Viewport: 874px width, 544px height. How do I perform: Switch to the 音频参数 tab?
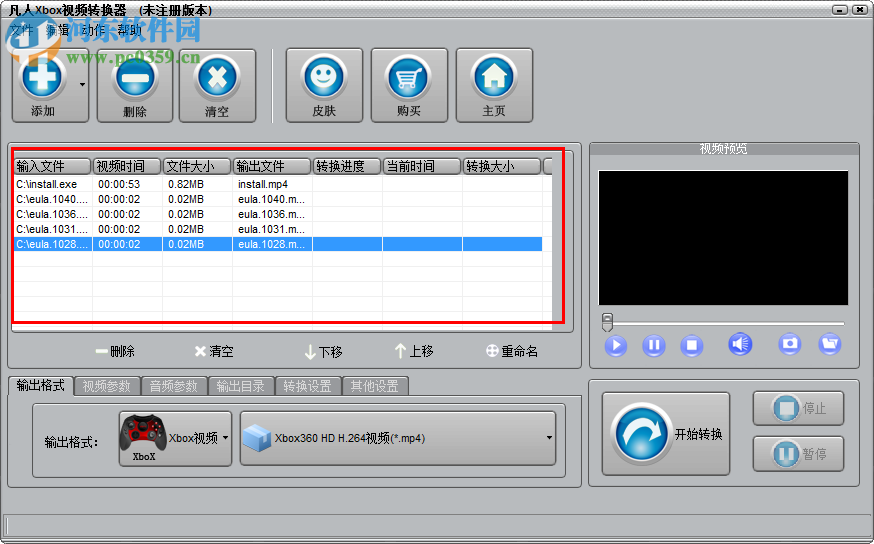coord(173,386)
